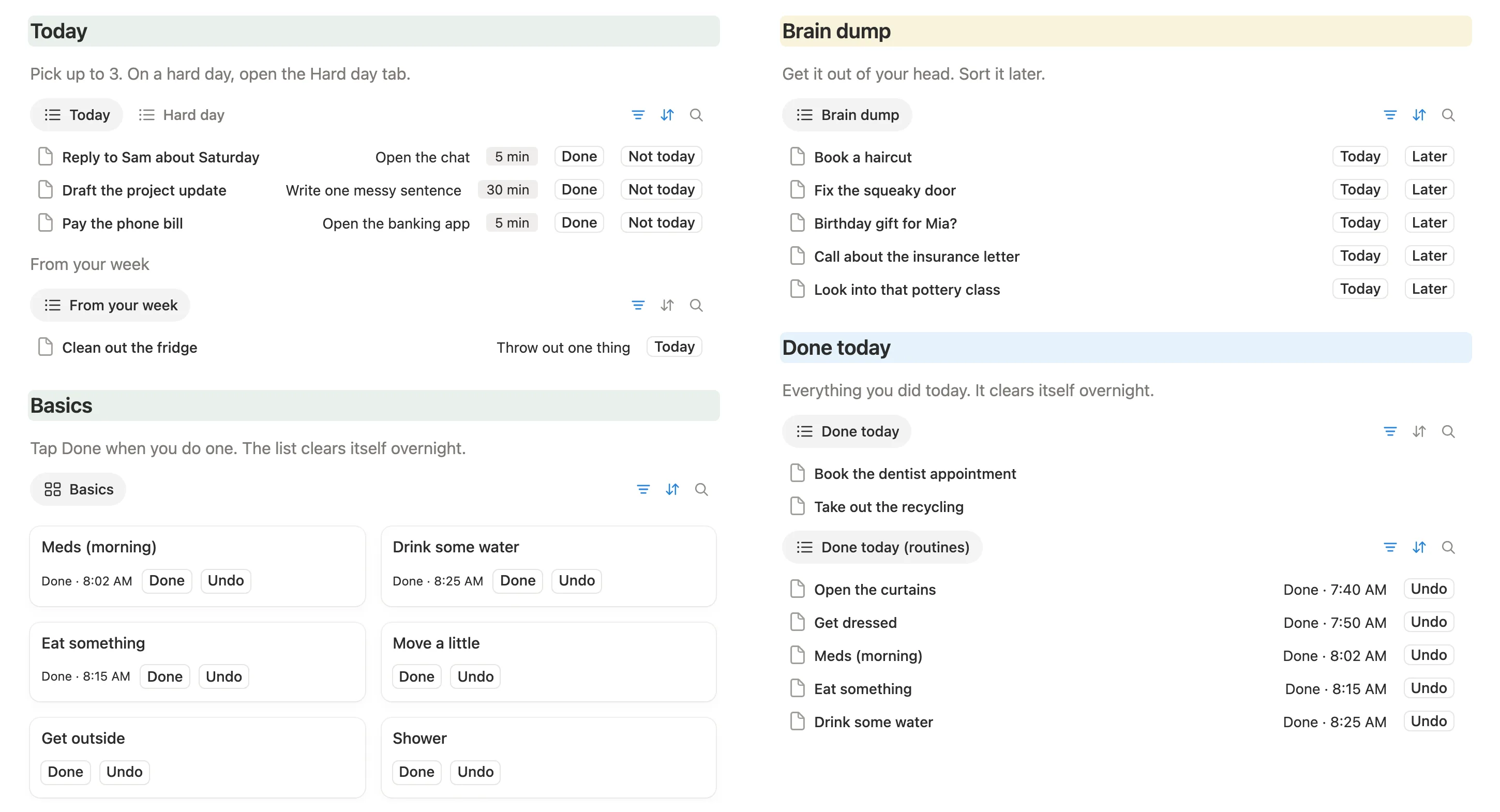Screen dimensions: 1500x812
Task: Search within the Today view
Action: tap(696, 115)
